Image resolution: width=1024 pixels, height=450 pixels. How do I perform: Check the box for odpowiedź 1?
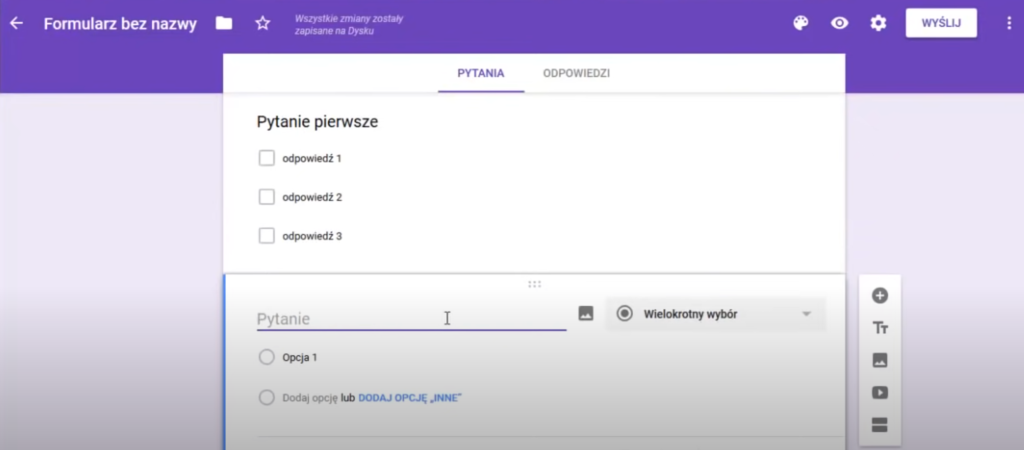pos(266,158)
